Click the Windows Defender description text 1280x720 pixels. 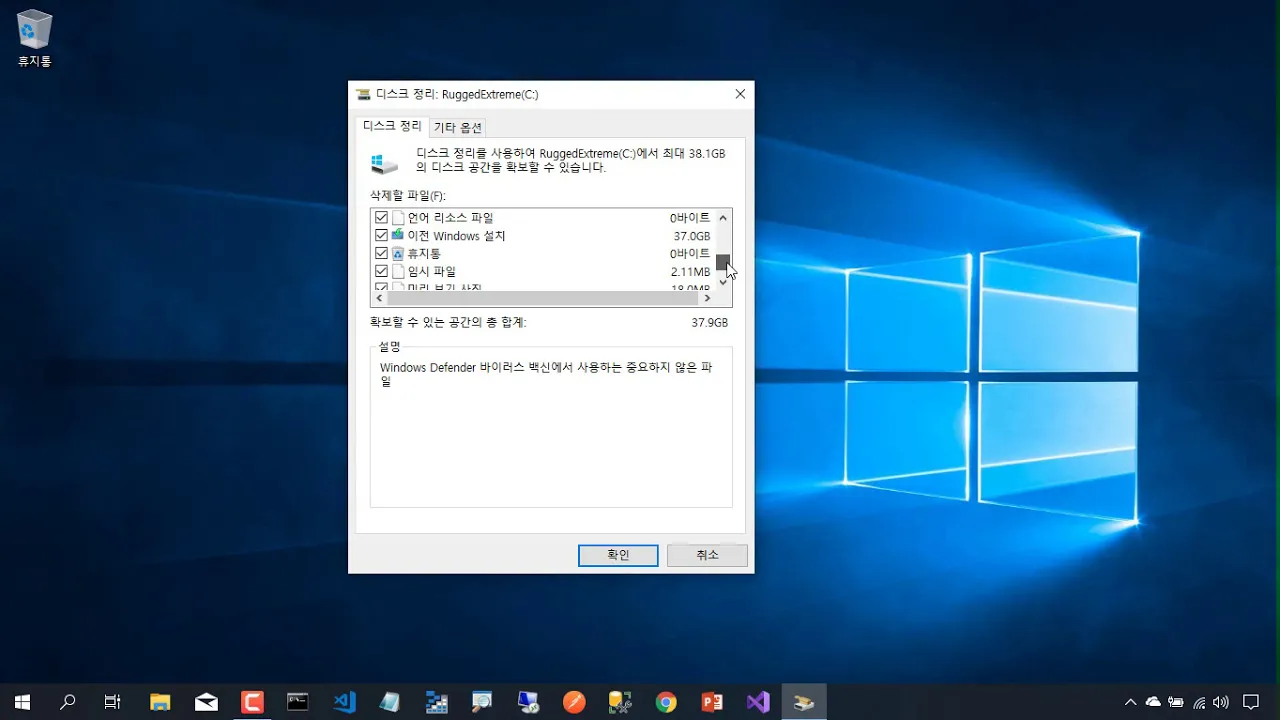click(546, 374)
